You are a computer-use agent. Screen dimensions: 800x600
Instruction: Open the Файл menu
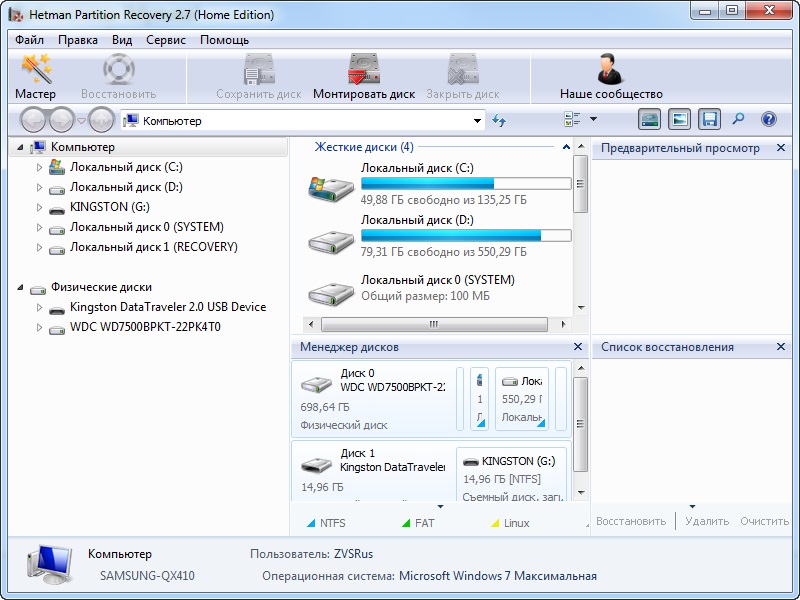(30, 40)
